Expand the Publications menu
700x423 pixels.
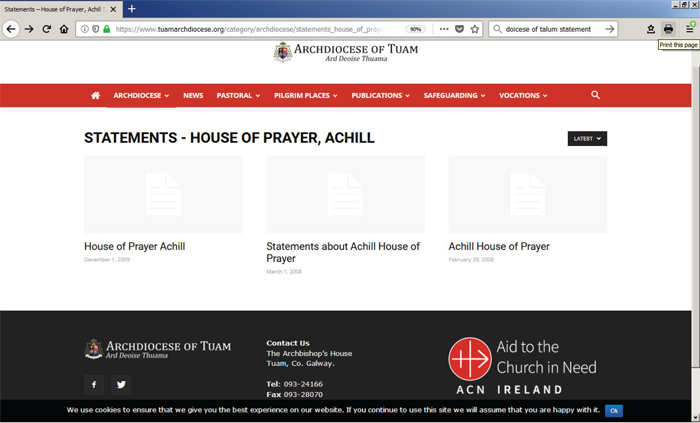click(x=380, y=95)
